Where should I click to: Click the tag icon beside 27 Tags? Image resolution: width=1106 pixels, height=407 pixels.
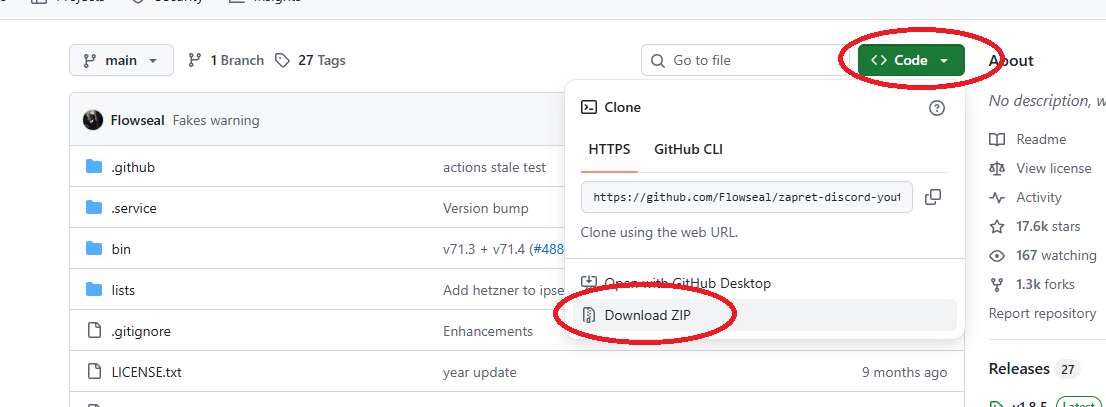tap(283, 61)
